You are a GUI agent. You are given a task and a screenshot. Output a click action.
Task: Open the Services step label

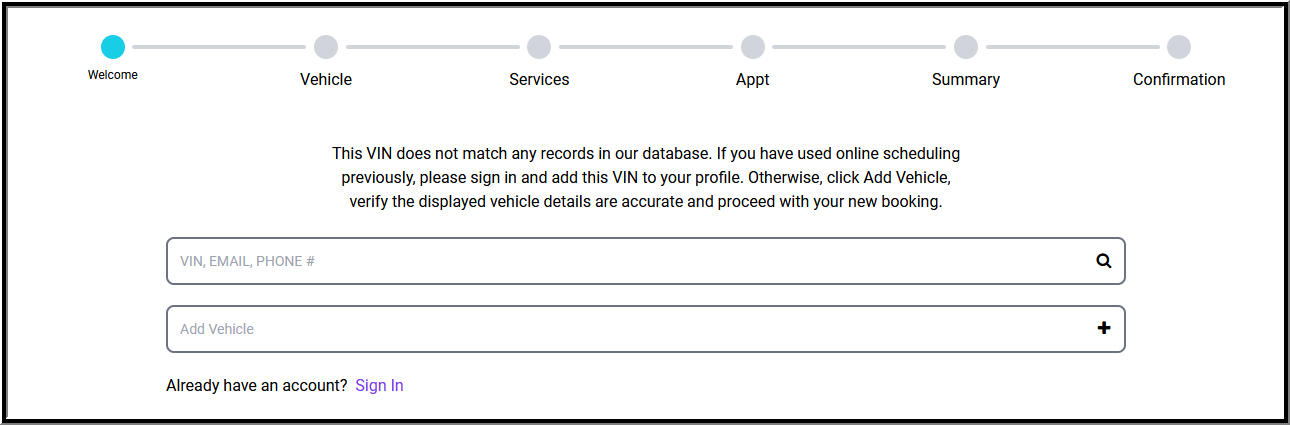pyautogui.click(x=539, y=80)
